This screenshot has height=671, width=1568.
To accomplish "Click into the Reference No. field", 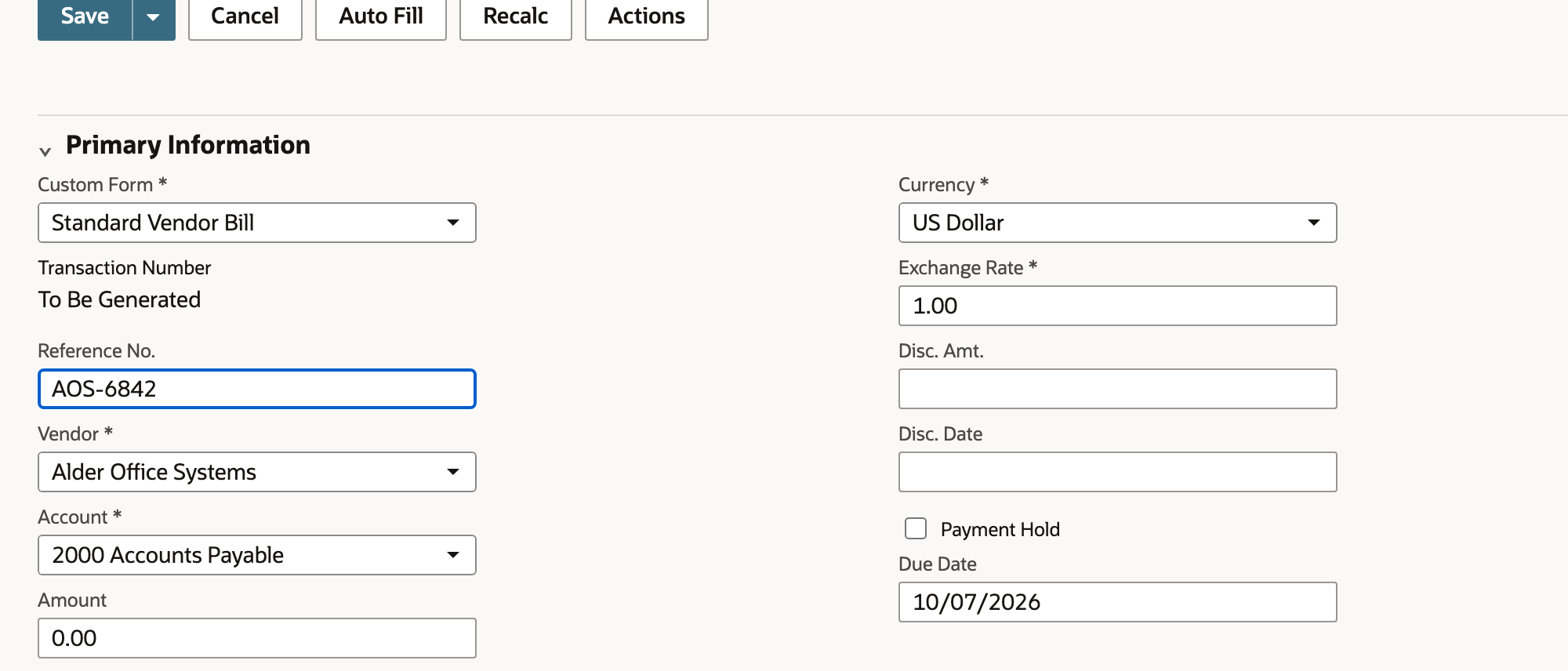I will (x=257, y=389).
